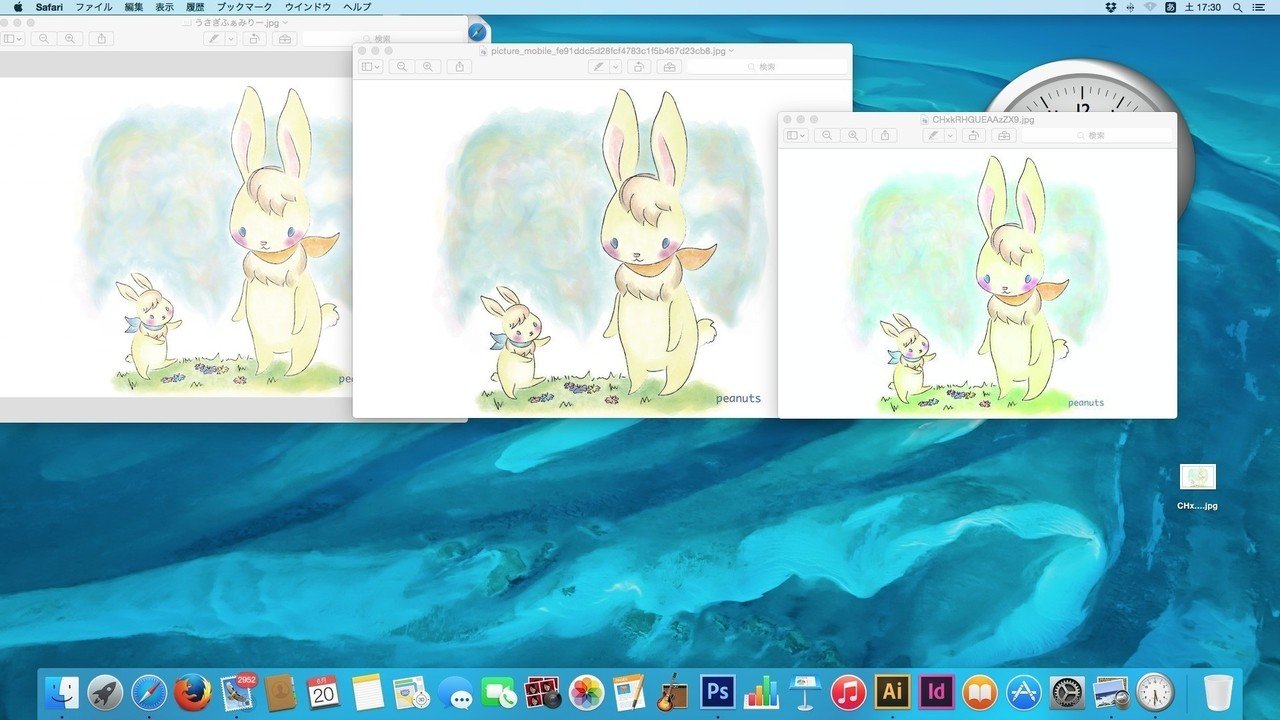
Task: Zoom out in the うさぎふぁみりー.jpg window
Action: pyautogui.click(x=43, y=39)
